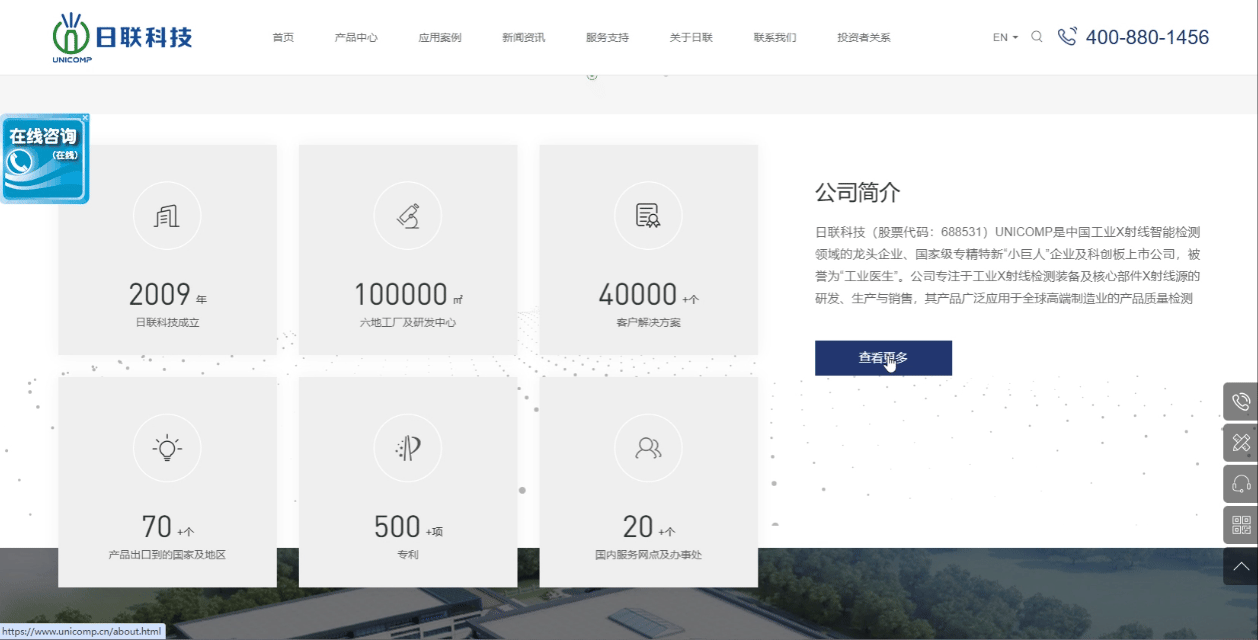1258x640 pixels.
Task: Click the patent icon above 500
Action: pos(408,448)
